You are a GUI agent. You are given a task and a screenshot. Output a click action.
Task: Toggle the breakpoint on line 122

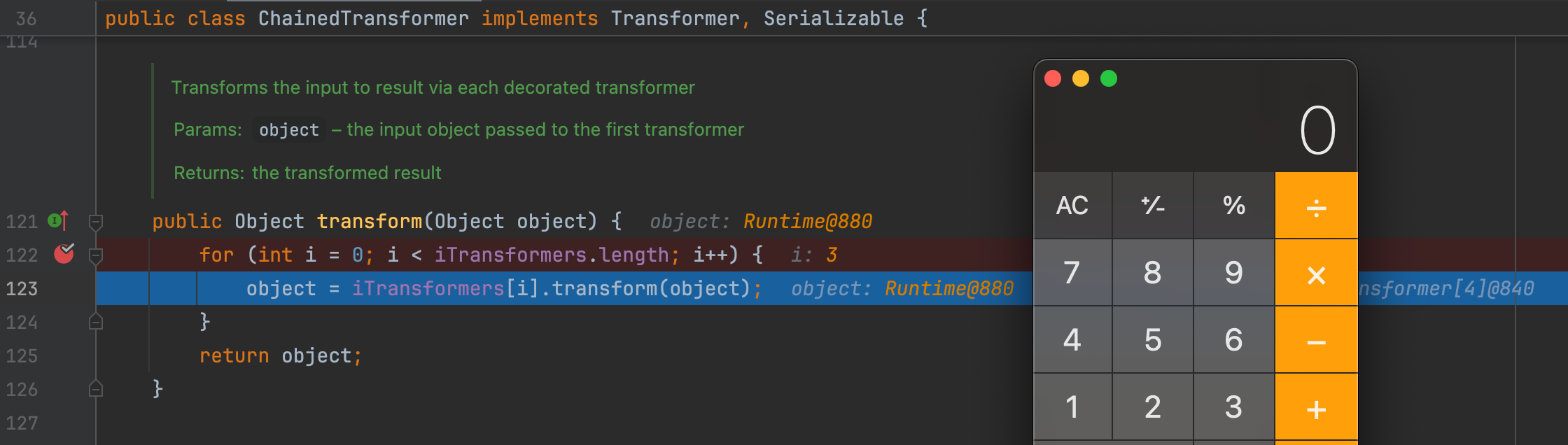point(64,254)
